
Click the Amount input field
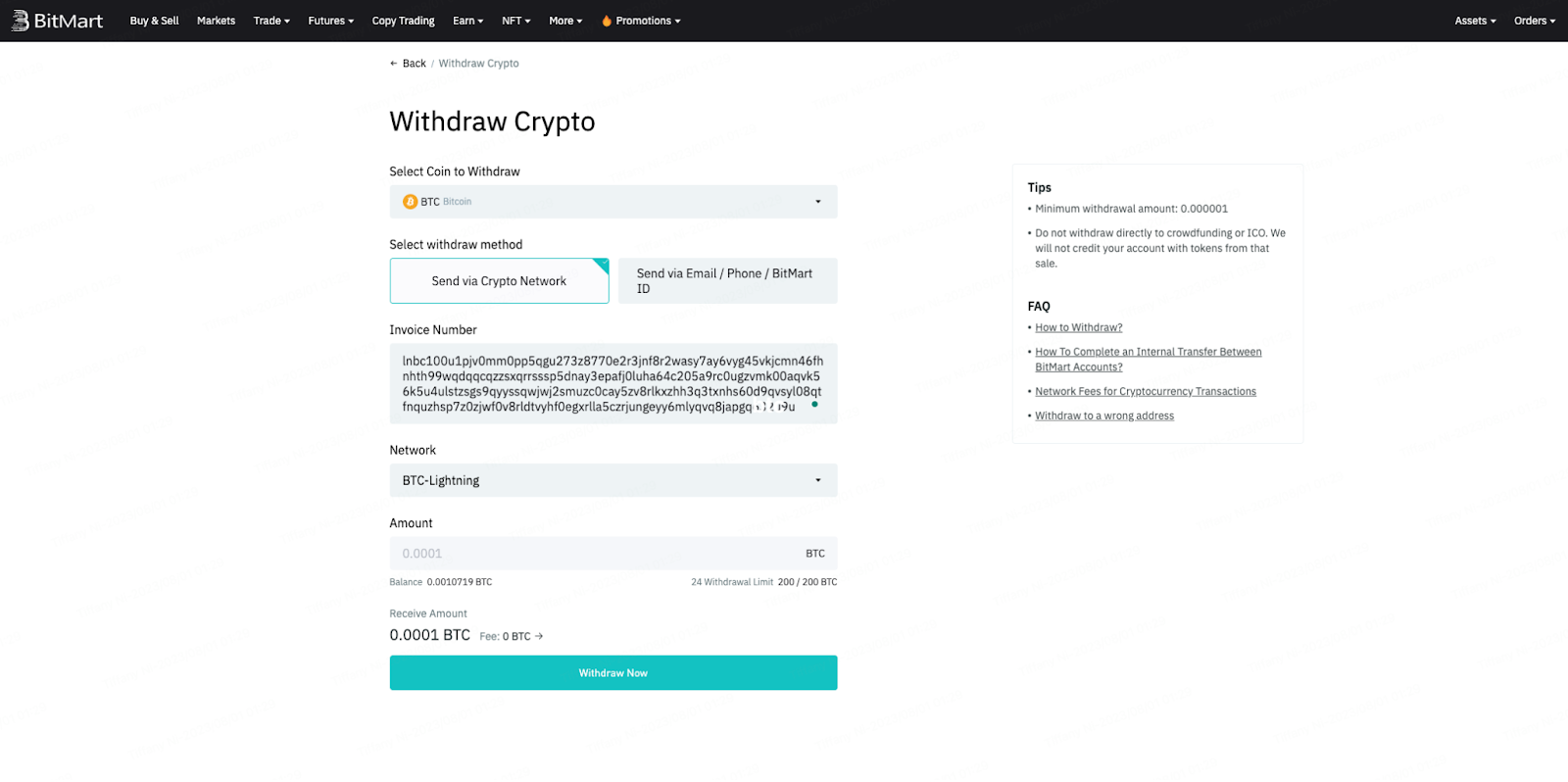point(613,554)
